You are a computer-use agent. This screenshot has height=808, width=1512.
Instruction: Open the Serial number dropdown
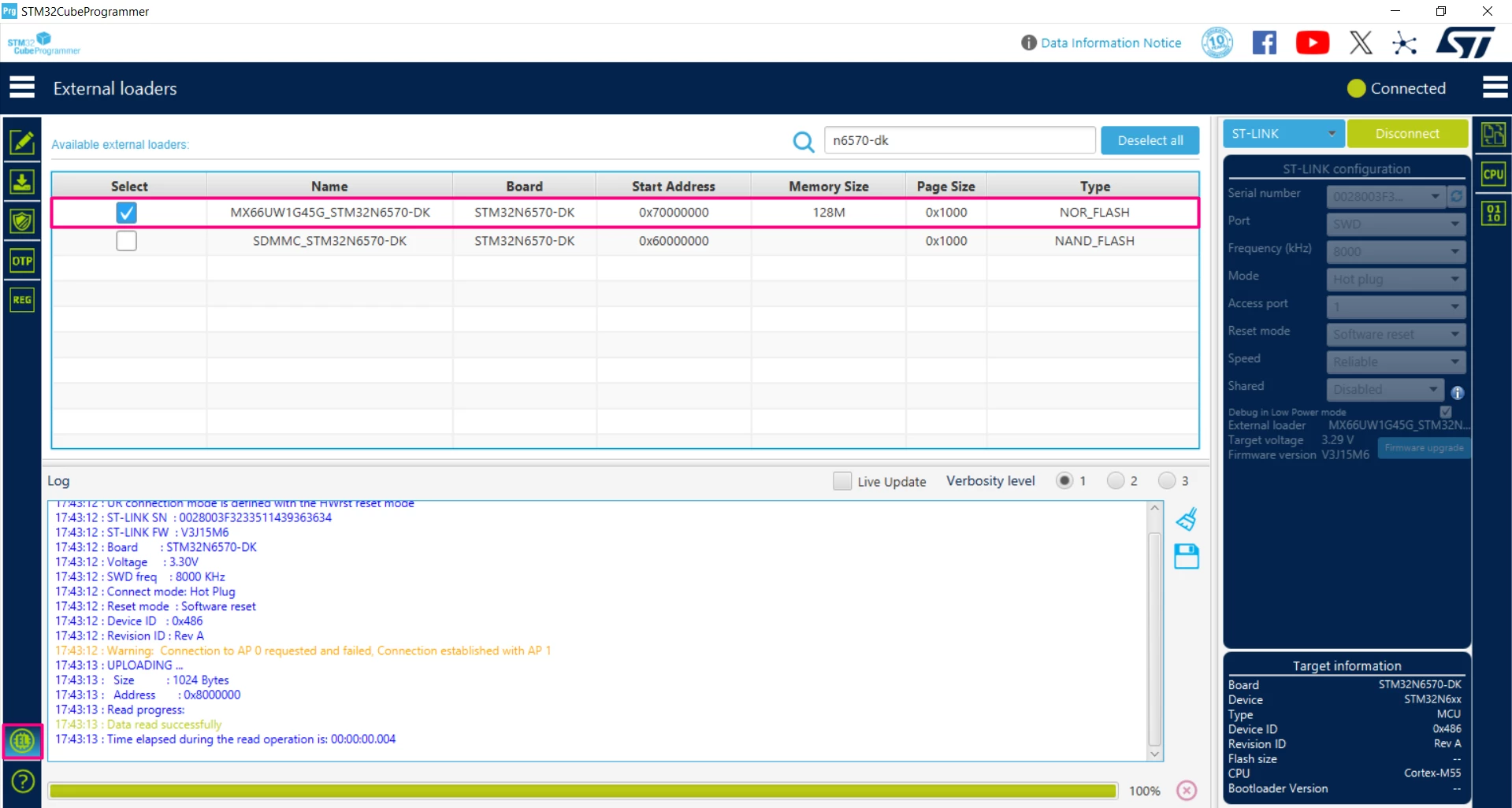pyautogui.click(x=1386, y=196)
